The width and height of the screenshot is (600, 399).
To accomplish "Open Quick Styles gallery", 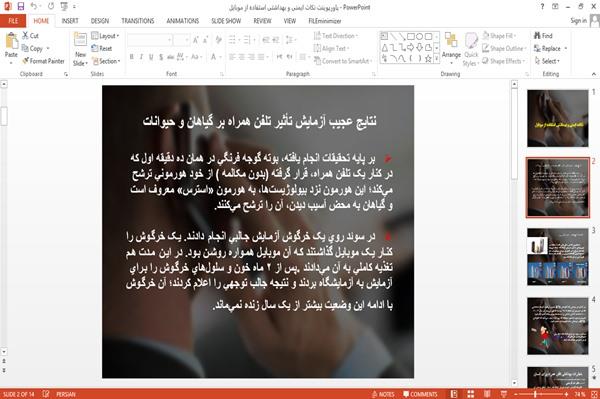I will click(x=471, y=49).
